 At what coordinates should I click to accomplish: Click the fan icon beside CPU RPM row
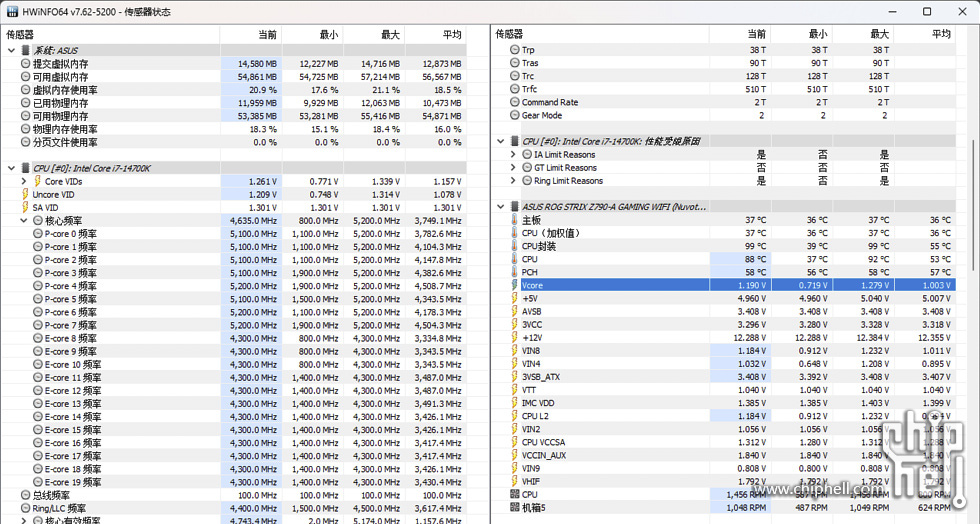tap(514, 495)
